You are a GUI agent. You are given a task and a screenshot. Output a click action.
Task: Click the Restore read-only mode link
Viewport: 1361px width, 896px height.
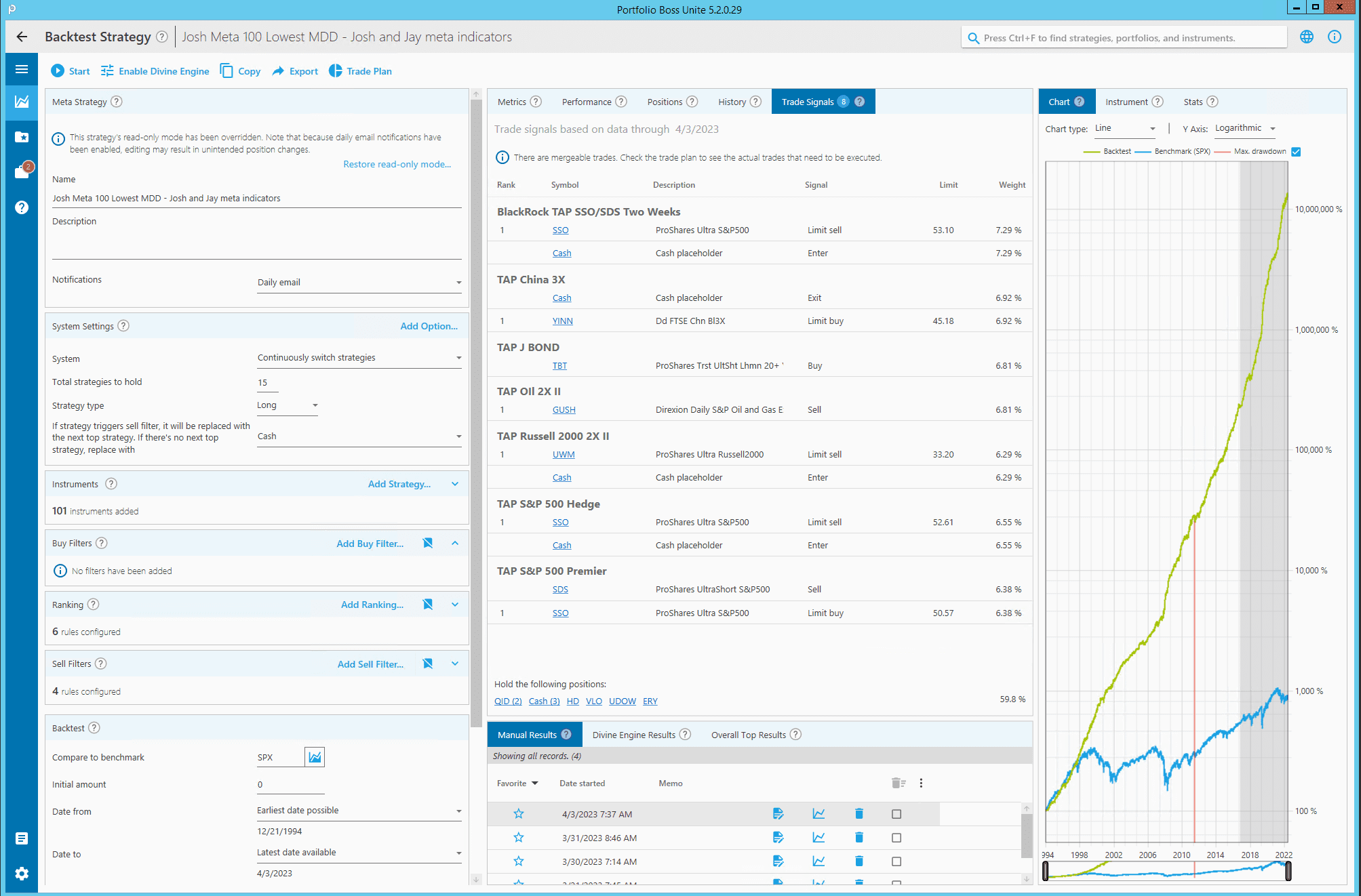(397, 164)
